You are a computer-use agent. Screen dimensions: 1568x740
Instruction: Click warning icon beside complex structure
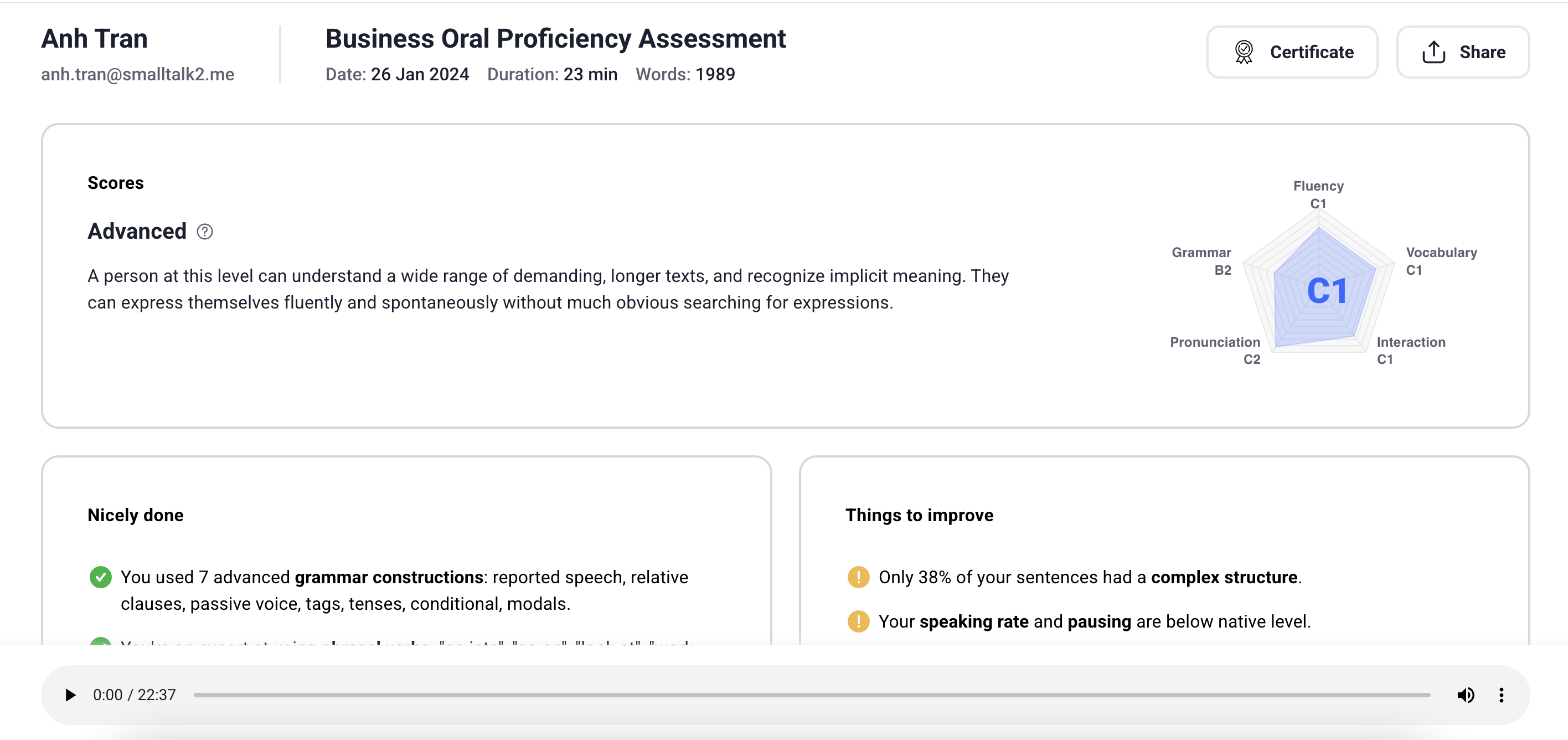pos(858,577)
